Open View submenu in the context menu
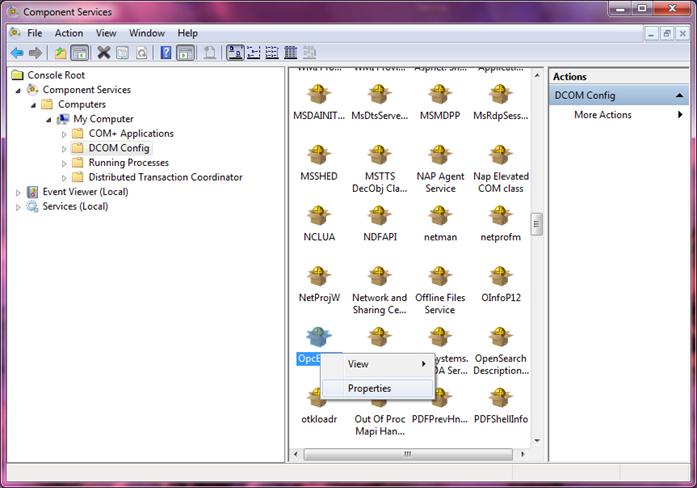This screenshot has height=488, width=697. 377,364
